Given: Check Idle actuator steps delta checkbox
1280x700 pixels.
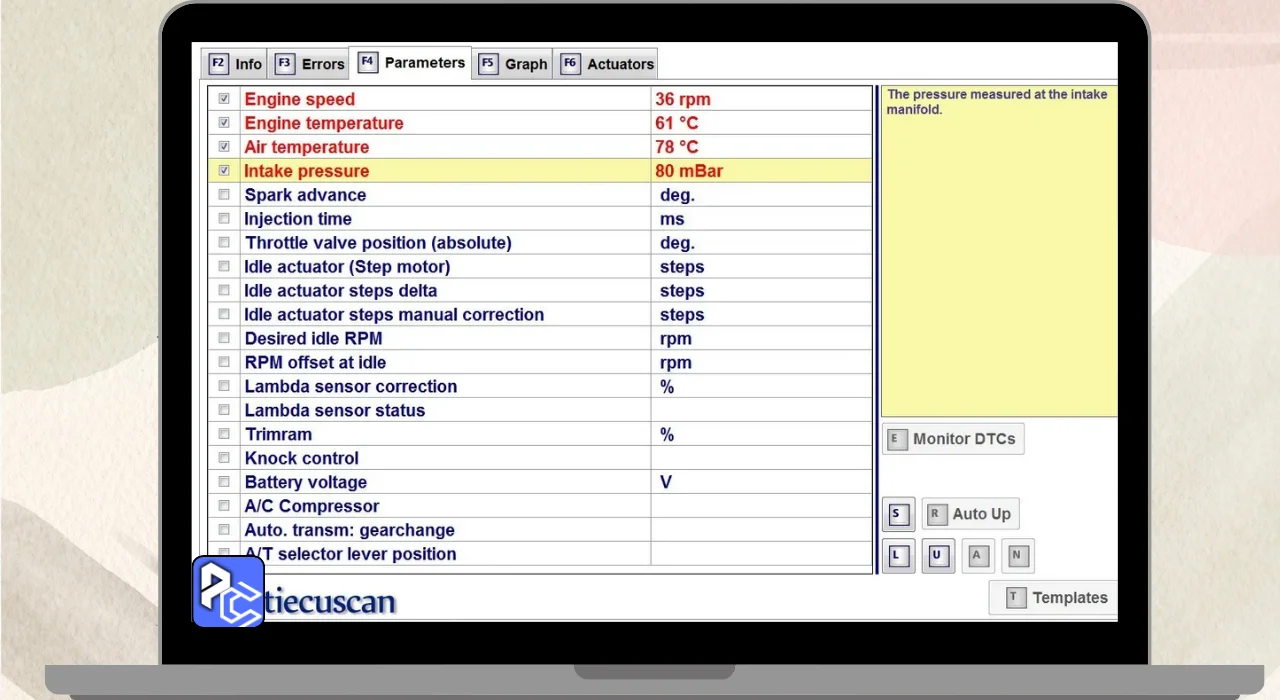Looking at the screenshot, I should click(x=224, y=291).
